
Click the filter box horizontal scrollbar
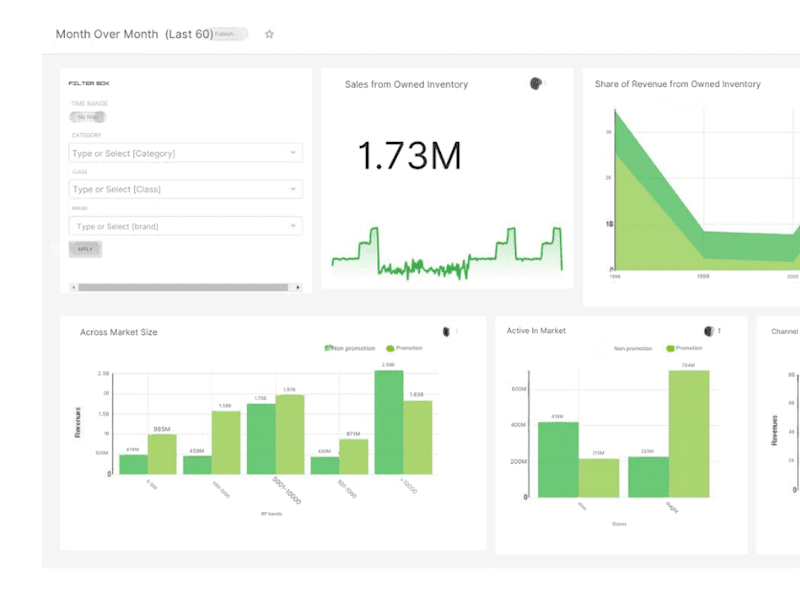click(x=183, y=287)
